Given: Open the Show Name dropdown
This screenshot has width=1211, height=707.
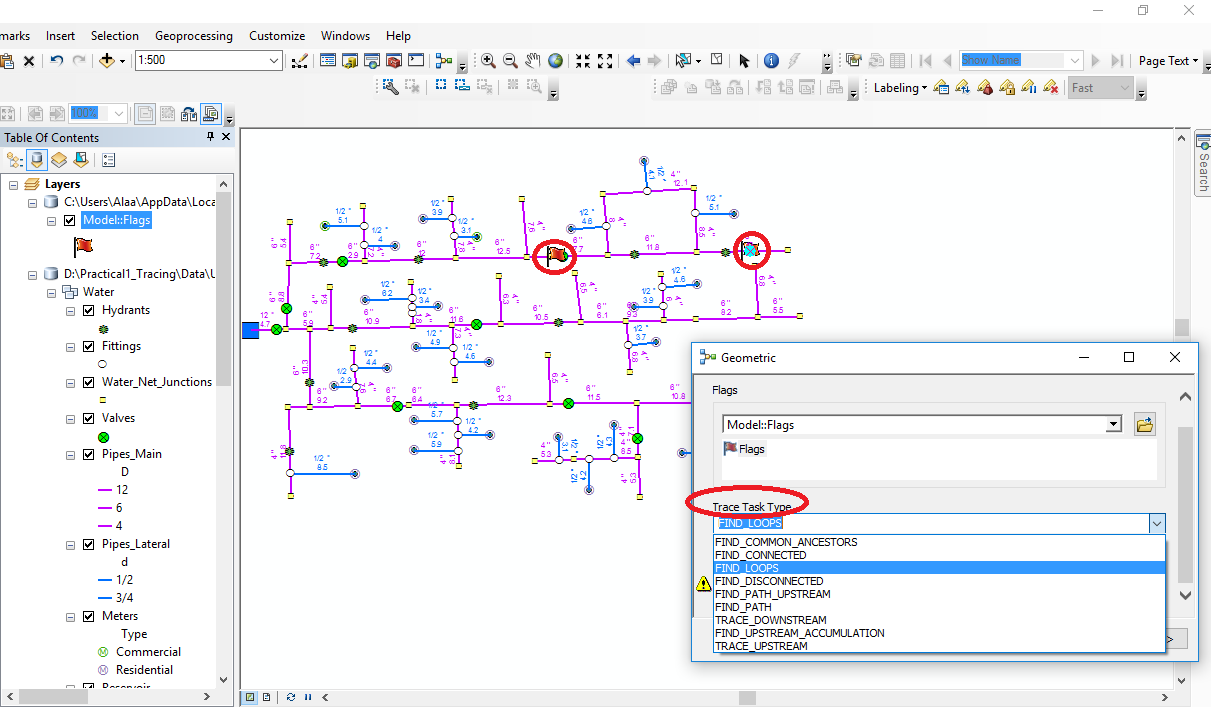Looking at the screenshot, I should (1074, 60).
